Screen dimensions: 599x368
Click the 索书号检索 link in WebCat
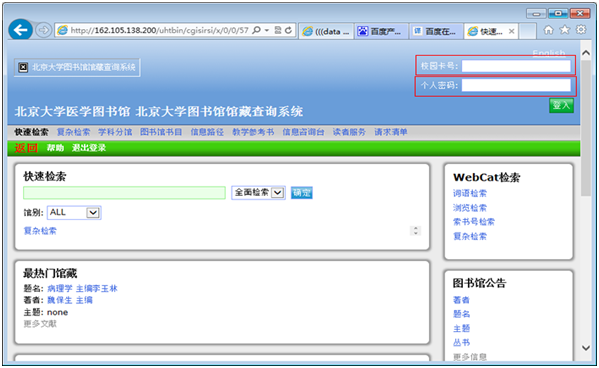[x=474, y=222]
